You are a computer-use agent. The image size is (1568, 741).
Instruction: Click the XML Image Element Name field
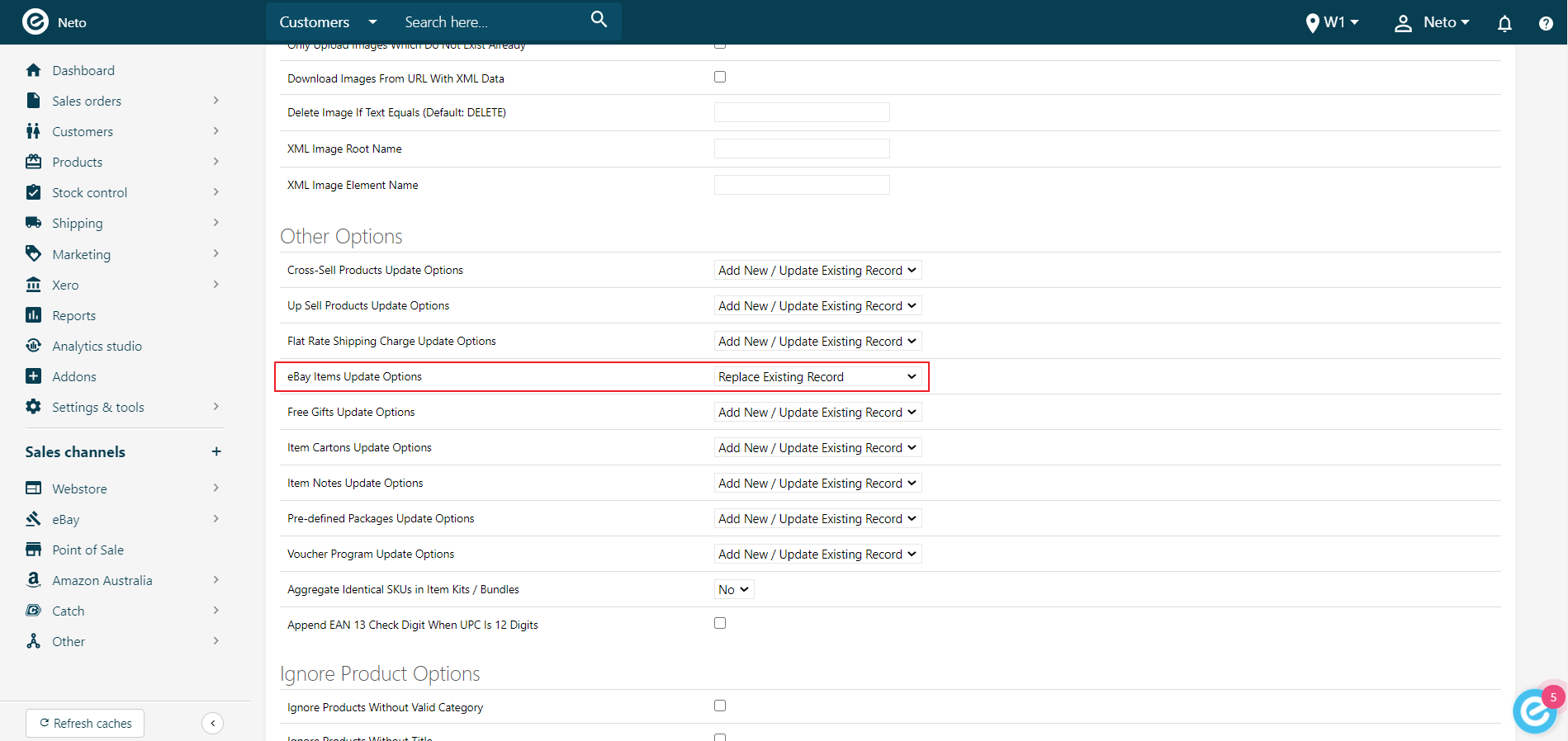(802, 185)
